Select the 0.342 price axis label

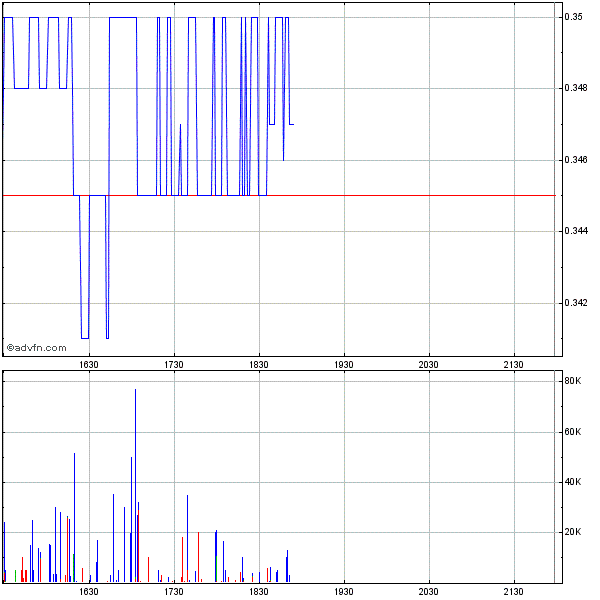tap(576, 303)
